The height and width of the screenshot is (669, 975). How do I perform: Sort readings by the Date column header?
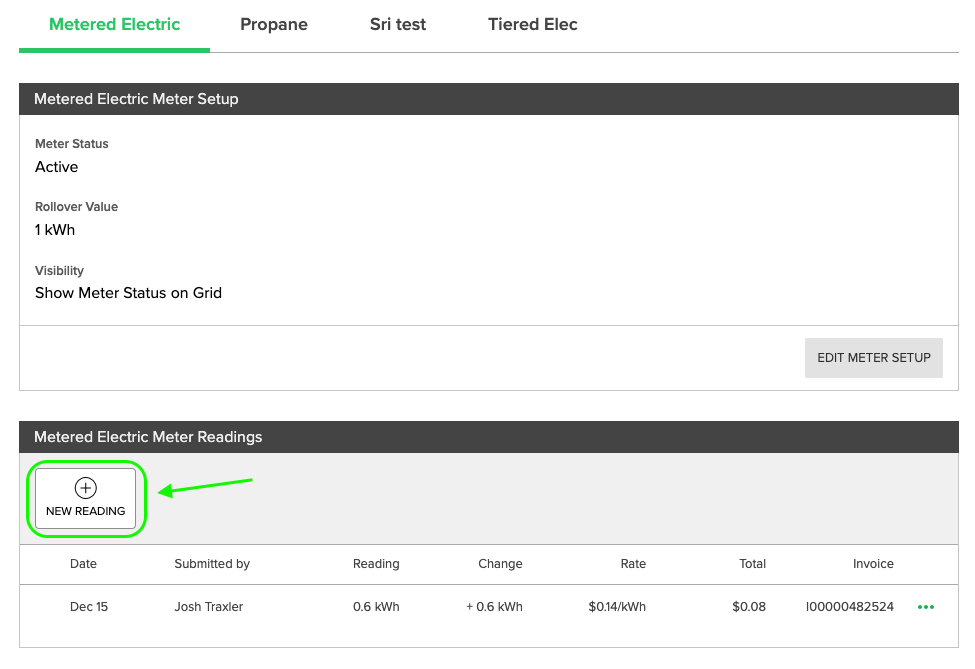(83, 564)
